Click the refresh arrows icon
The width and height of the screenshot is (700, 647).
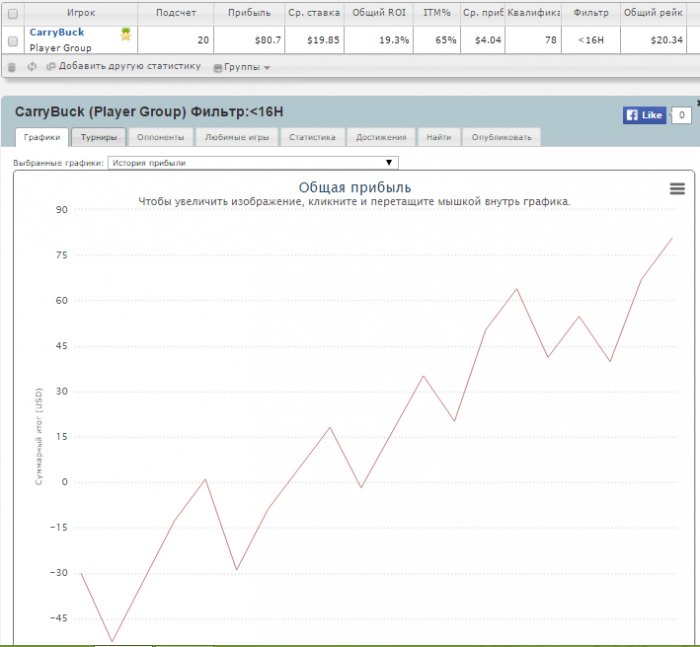(32, 67)
